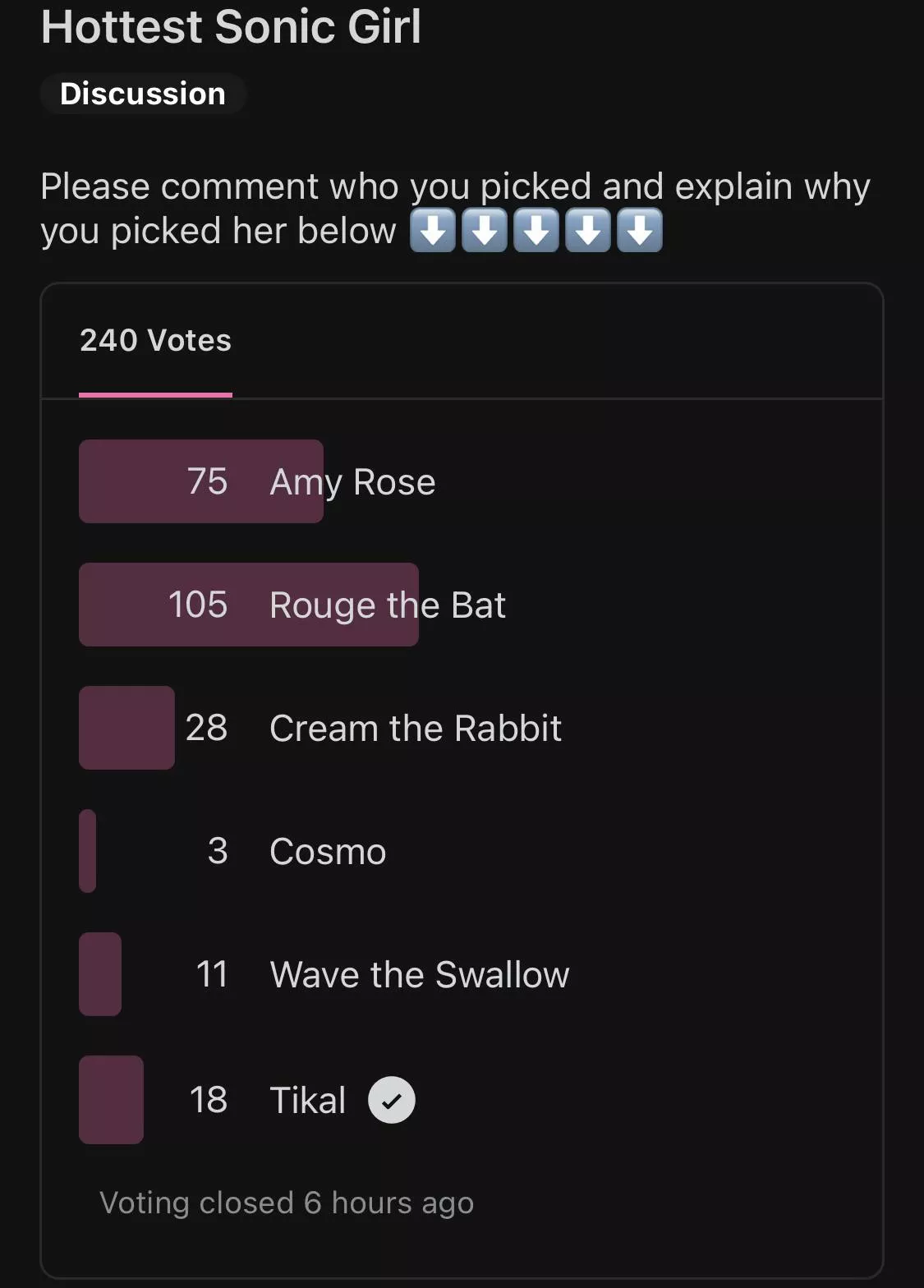Click the checkmark icon next to Tikal
This screenshot has height=1288, width=924.
click(x=392, y=1100)
